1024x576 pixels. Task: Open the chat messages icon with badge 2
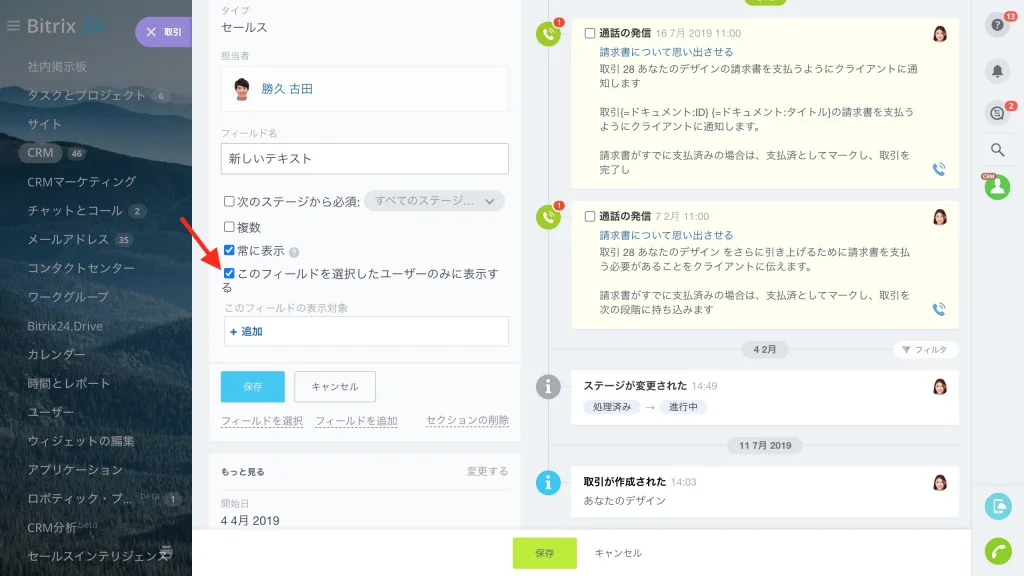997,113
